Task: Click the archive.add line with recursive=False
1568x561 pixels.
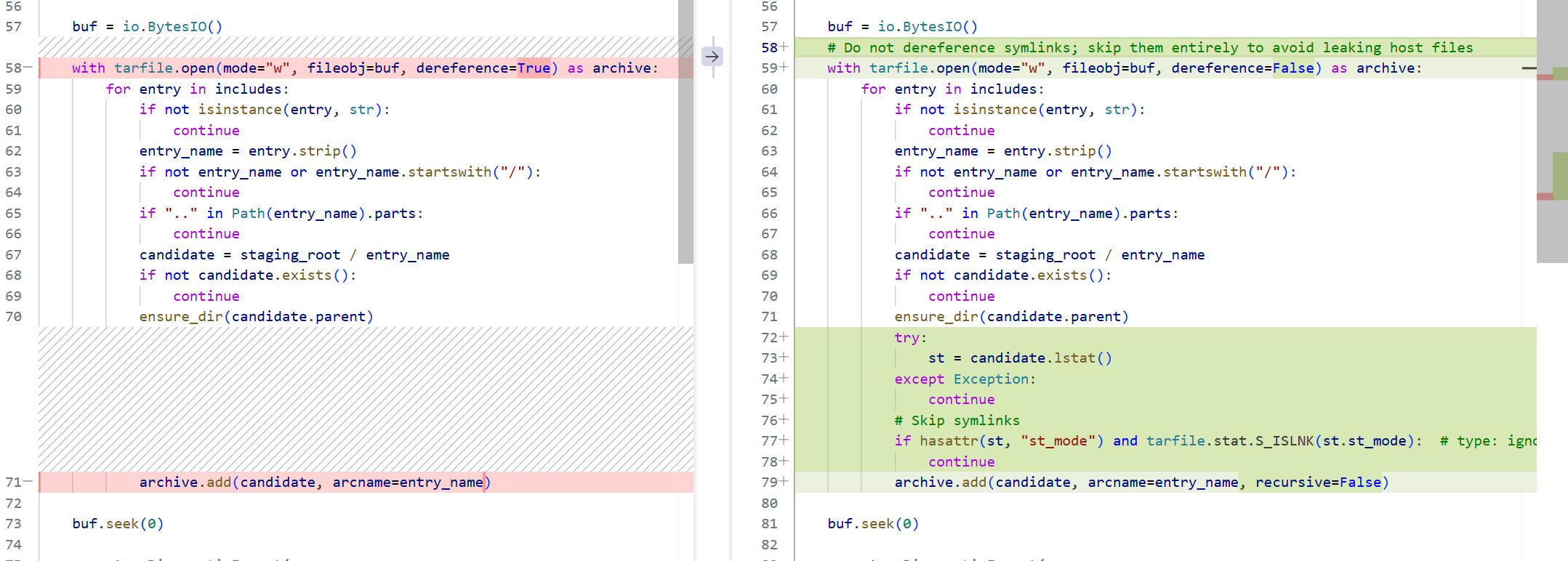Action: coord(1165,483)
